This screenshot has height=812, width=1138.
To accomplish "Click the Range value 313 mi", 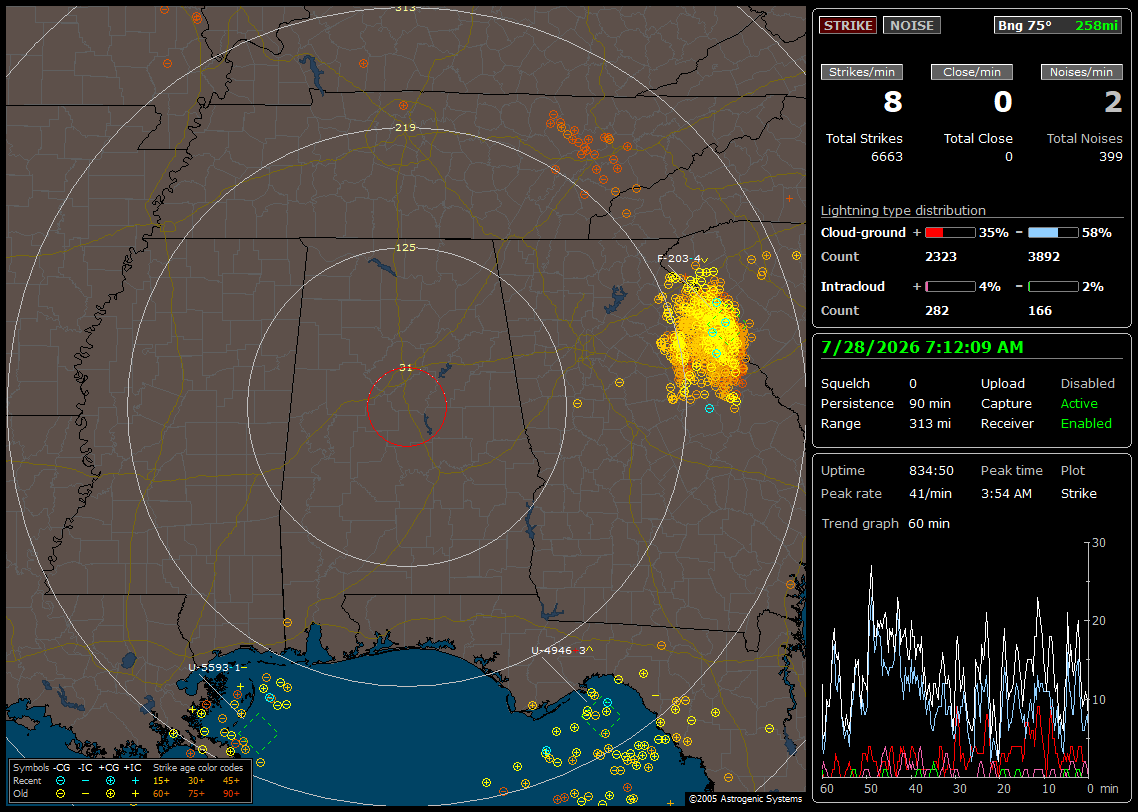I will (x=930, y=424).
